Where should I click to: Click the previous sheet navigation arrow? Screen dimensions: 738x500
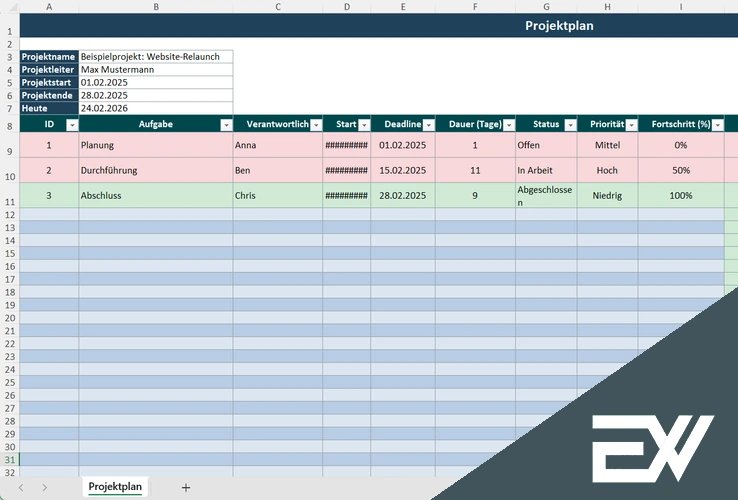point(21,488)
